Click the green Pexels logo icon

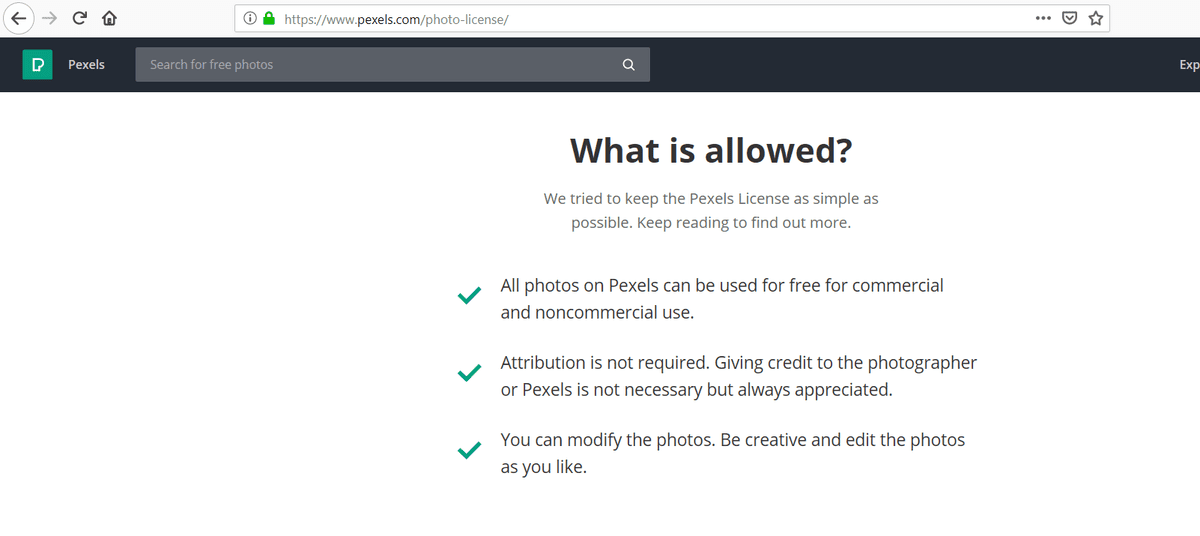[37, 65]
